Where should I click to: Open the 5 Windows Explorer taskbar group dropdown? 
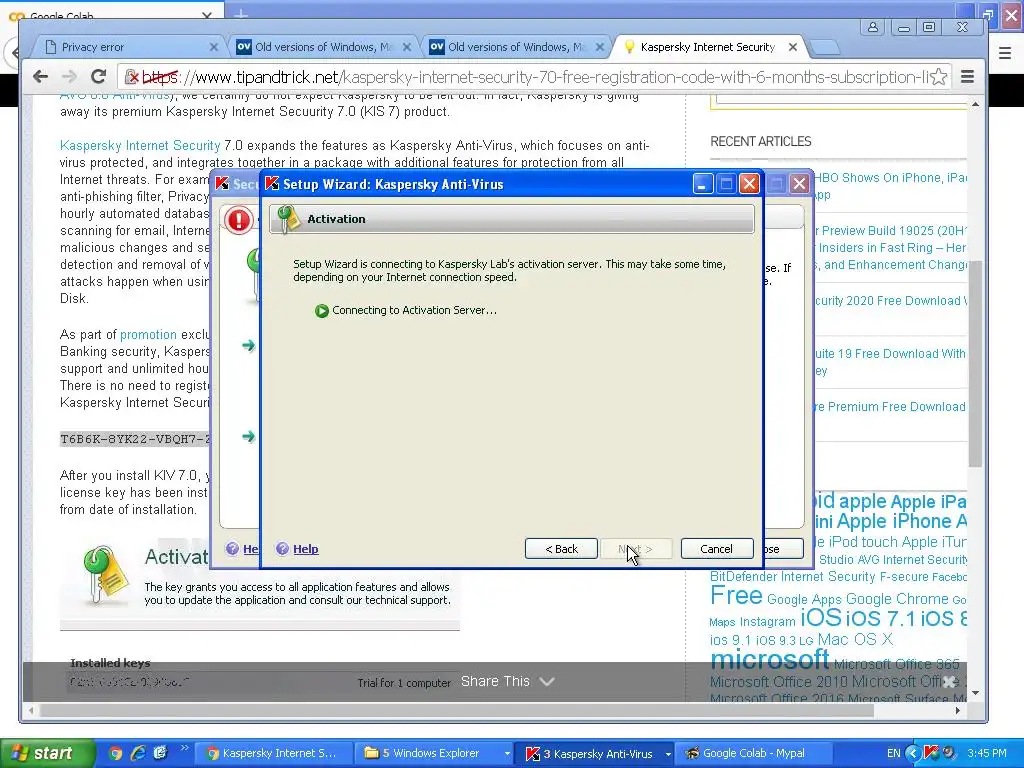point(507,753)
